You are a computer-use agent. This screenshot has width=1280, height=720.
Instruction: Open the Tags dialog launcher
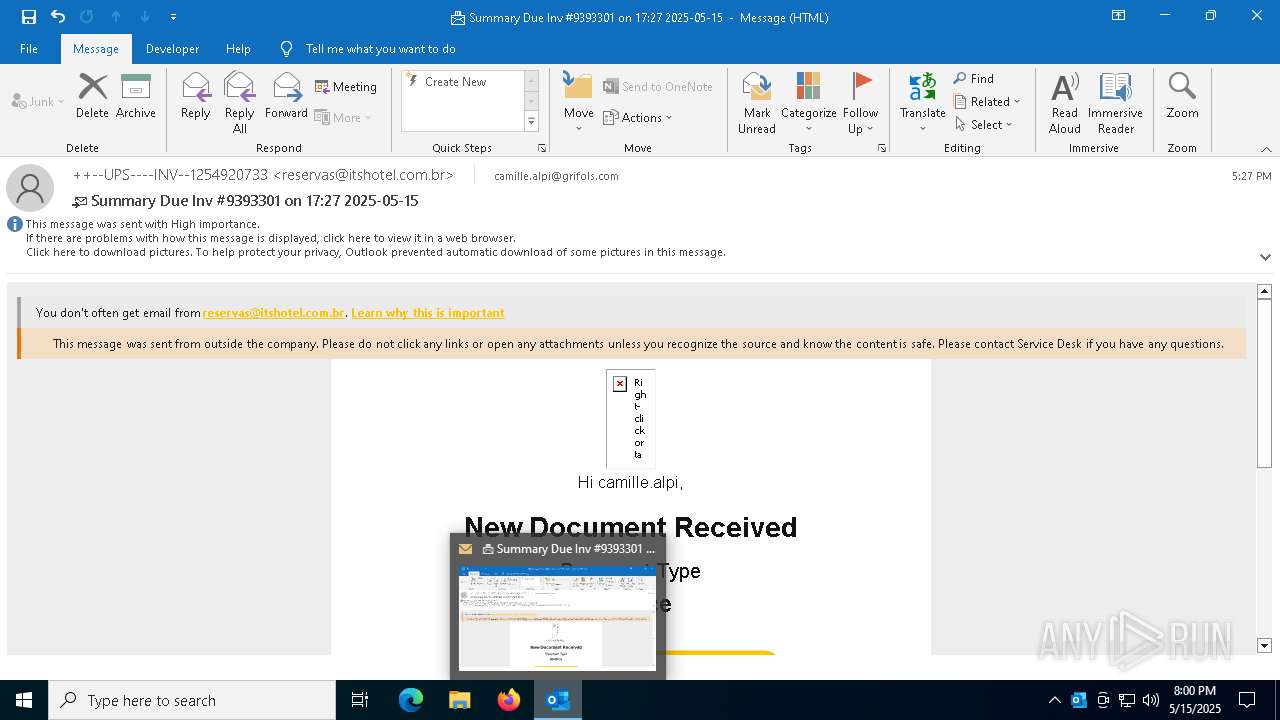click(x=882, y=148)
